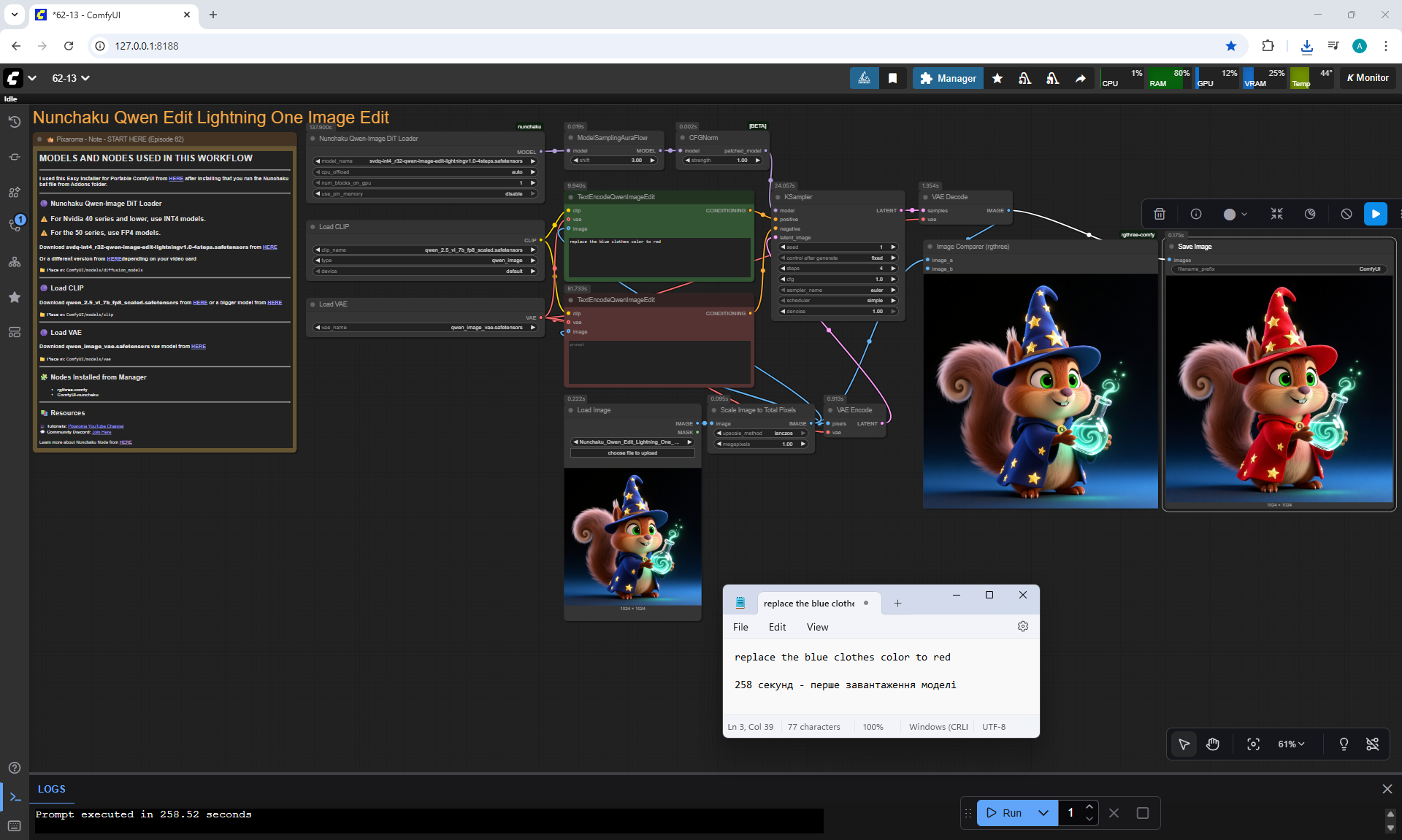Toggle the bottom console panel icon
The height and width of the screenshot is (840, 1402).
(14, 797)
